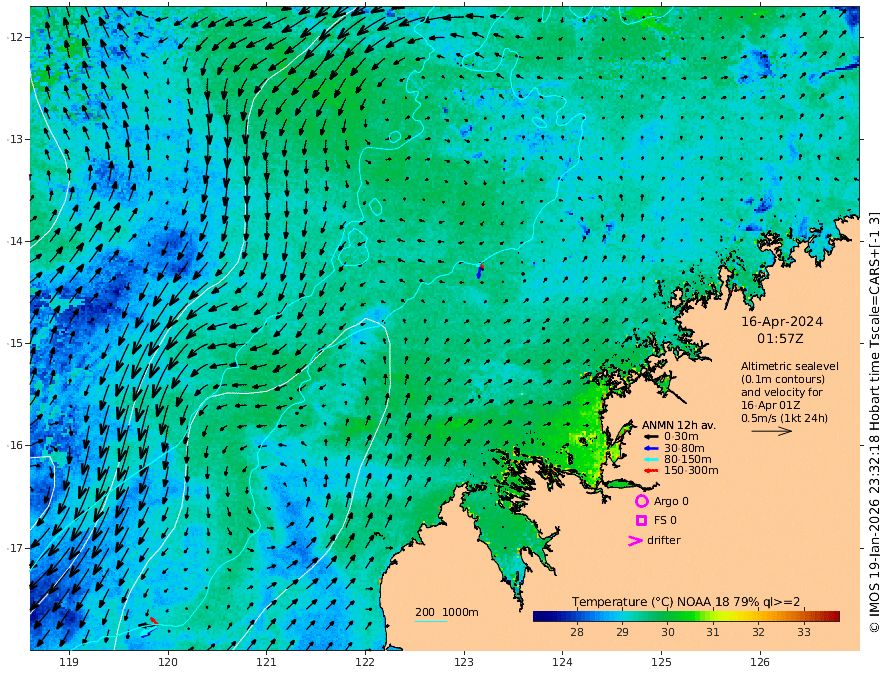Click the black 0-30m arrow legend symbol
This screenshot has width=880, height=680.
coord(651,437)
